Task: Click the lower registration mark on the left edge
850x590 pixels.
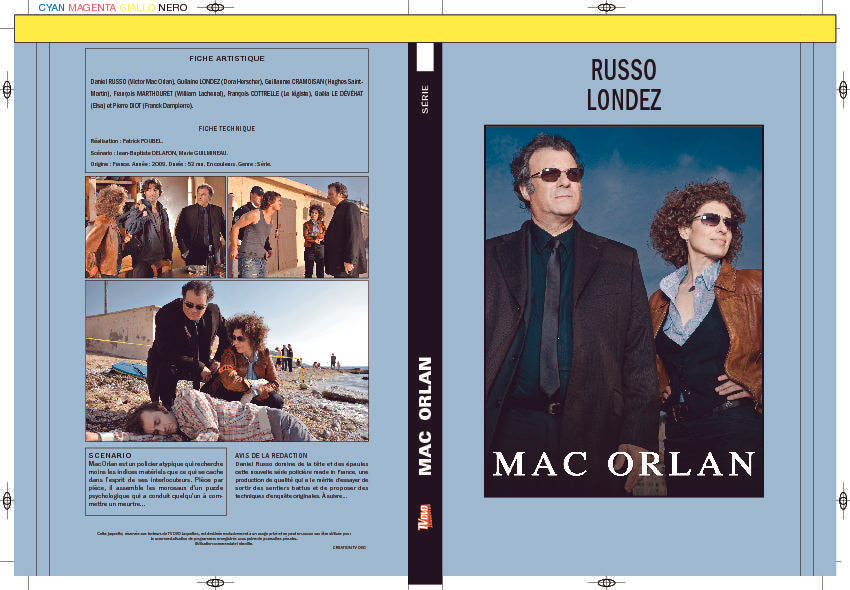Action: click(x=7, y=500)
